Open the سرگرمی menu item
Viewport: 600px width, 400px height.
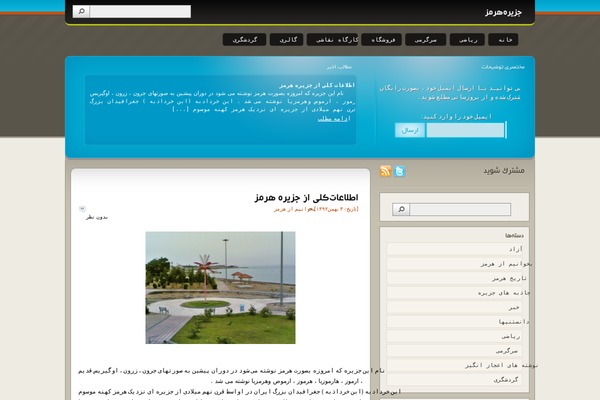[426, 39]
